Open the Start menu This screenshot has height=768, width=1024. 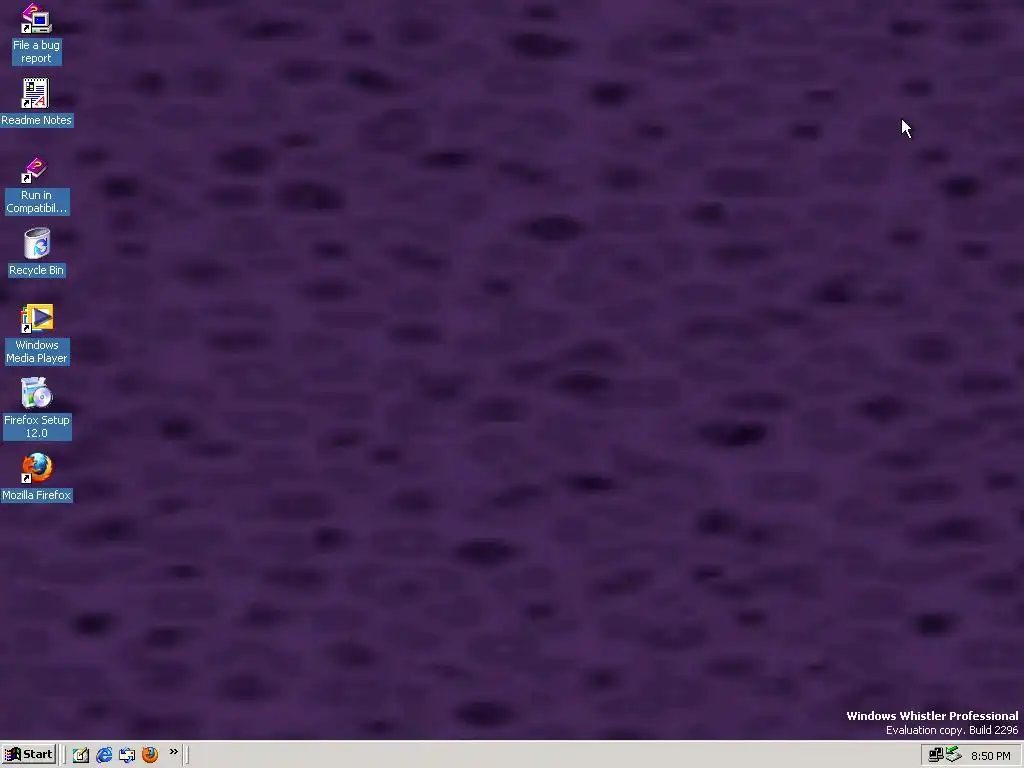(29, 755)
